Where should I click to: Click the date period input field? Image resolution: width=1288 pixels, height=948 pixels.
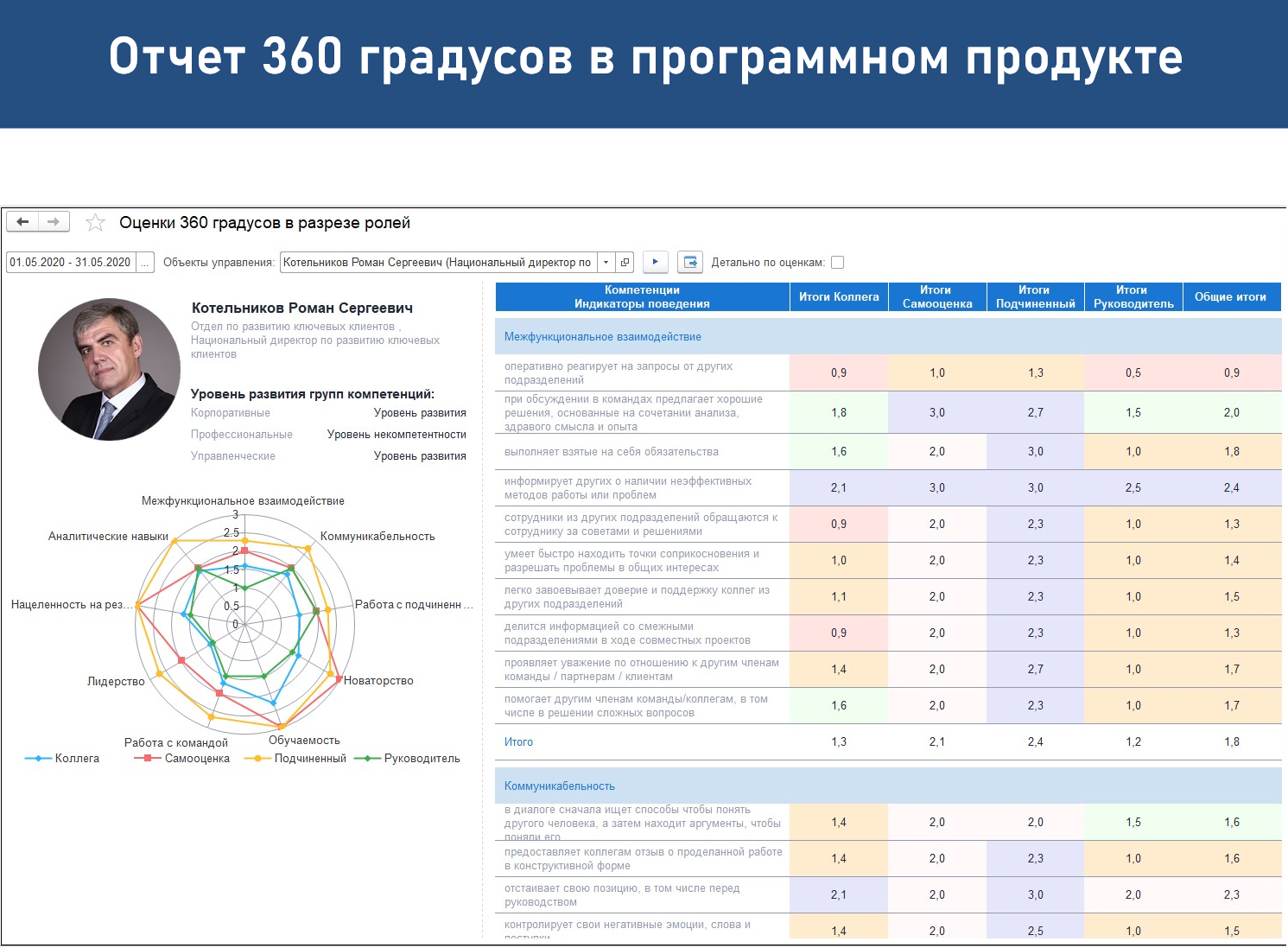pos(71,263)
